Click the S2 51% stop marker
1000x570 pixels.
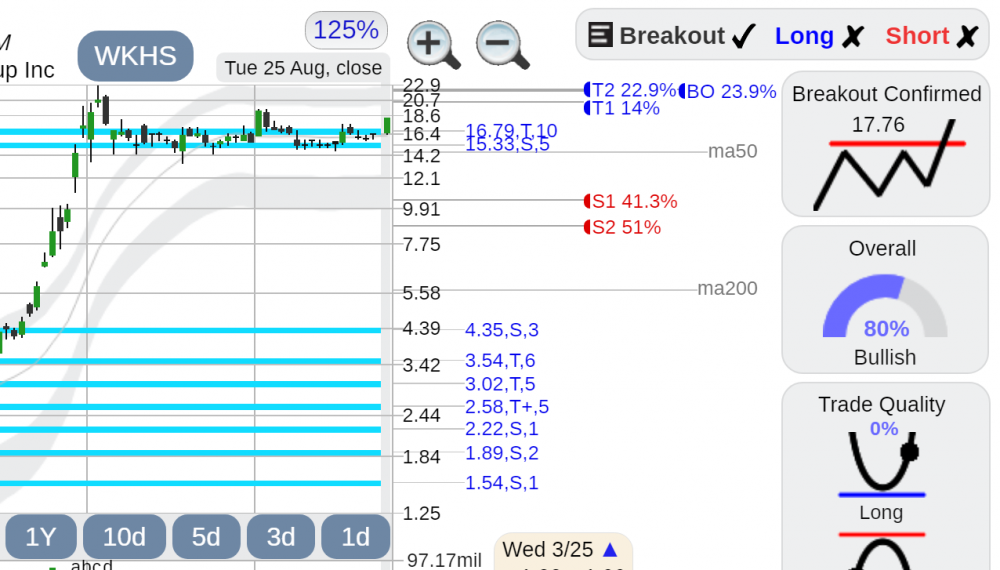click(622, 227)
